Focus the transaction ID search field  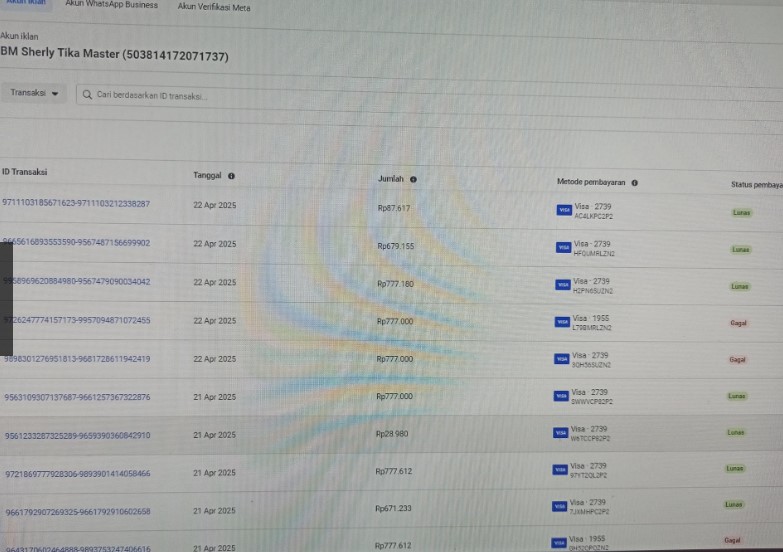pyautogui.click(x=300, y=95)
